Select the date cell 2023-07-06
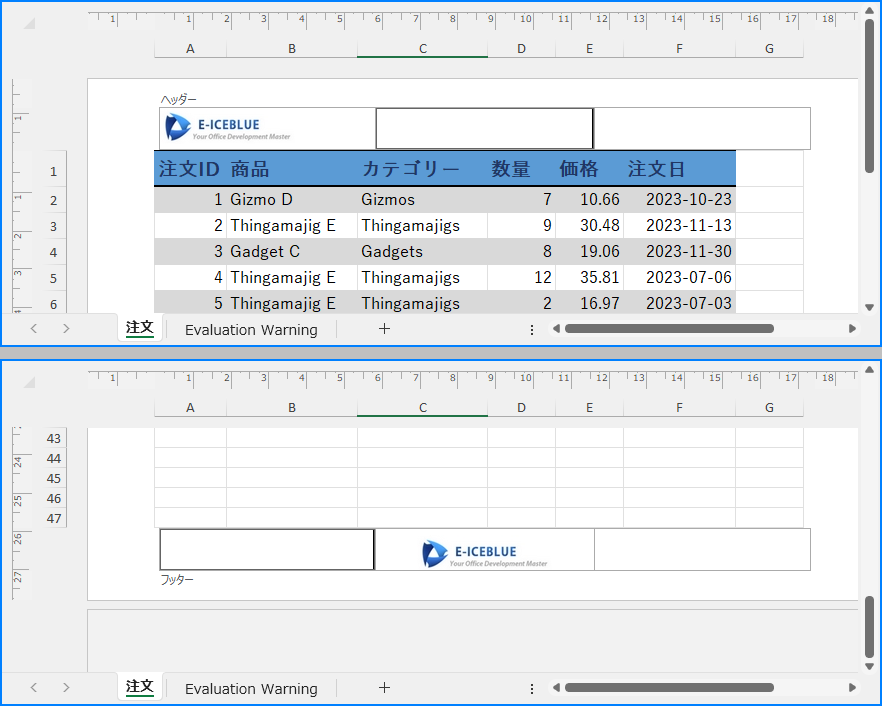Screen dimensions: 882x706 679,277
